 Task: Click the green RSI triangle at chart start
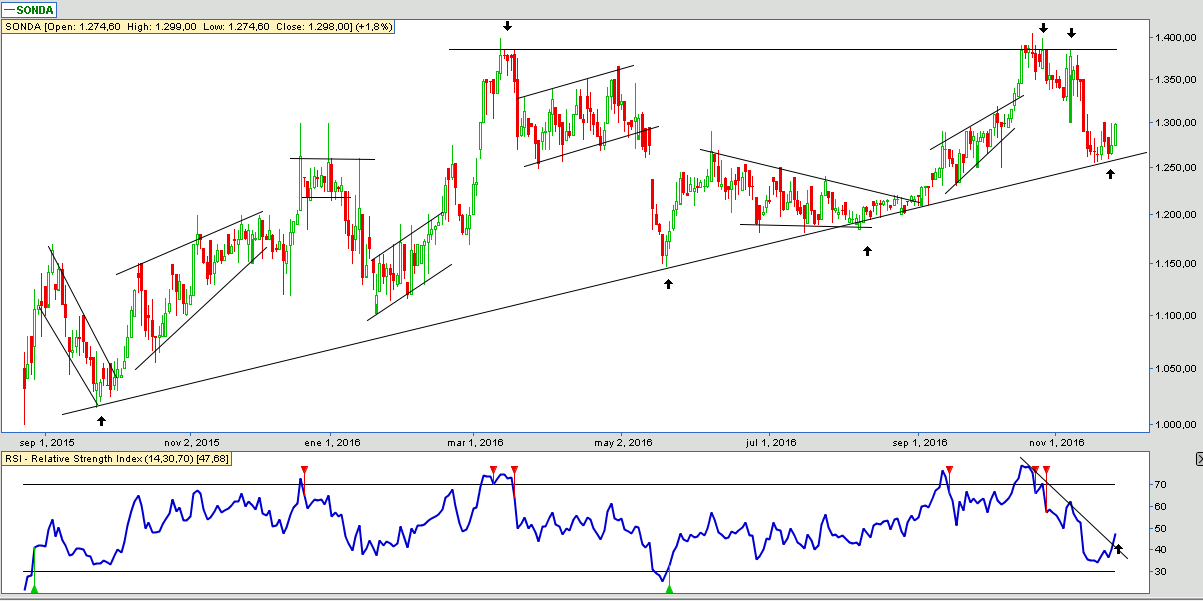[x=34, y=589]
